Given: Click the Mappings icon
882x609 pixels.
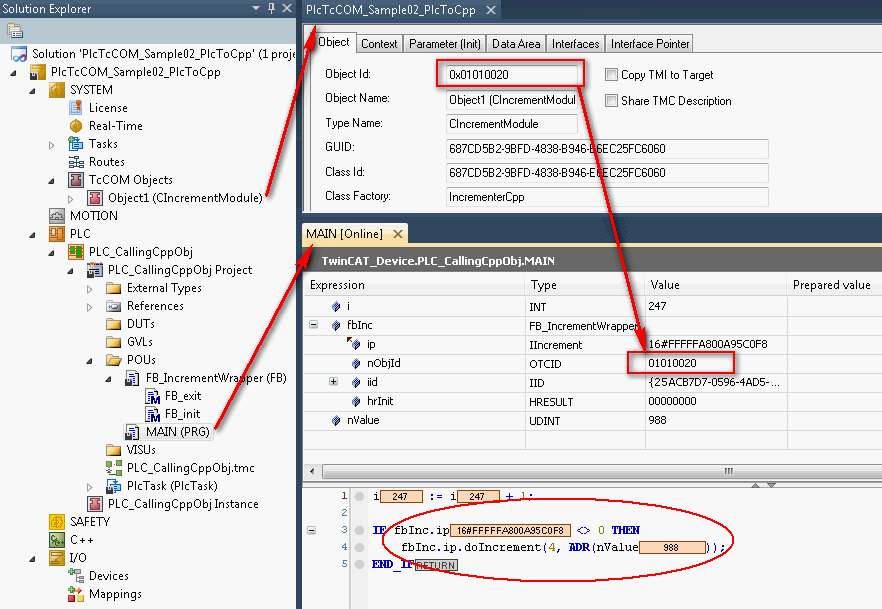Looking at the screenshot, I should coord(75,594).
